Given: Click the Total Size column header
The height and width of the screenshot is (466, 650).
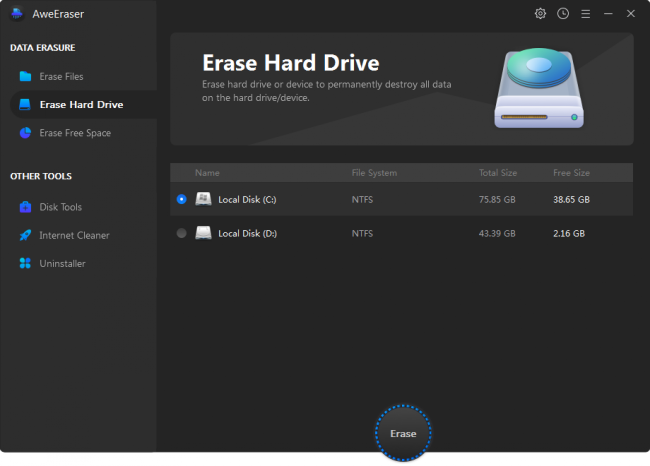Looking at the screenshot, I should pyautogui.click(x=498, y=173).
